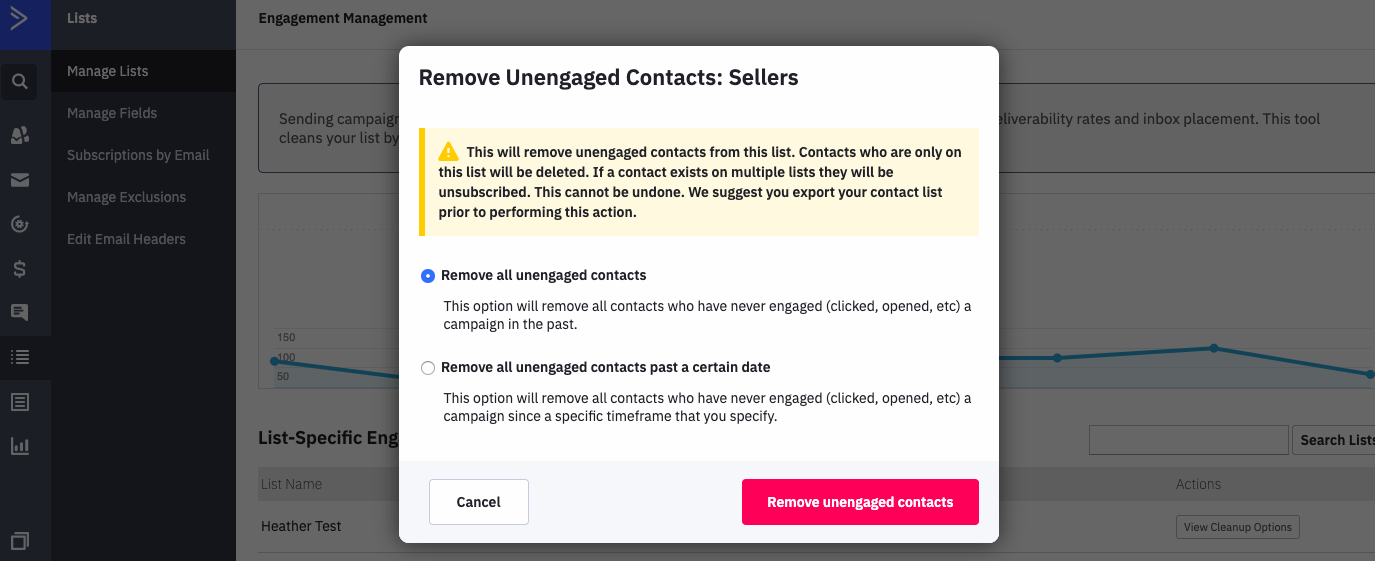Select unengaged contacts past a certain date

coord(428,367)
